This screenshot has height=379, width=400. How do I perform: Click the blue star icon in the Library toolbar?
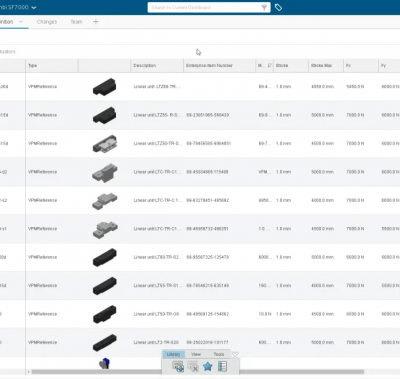[207, 366]
